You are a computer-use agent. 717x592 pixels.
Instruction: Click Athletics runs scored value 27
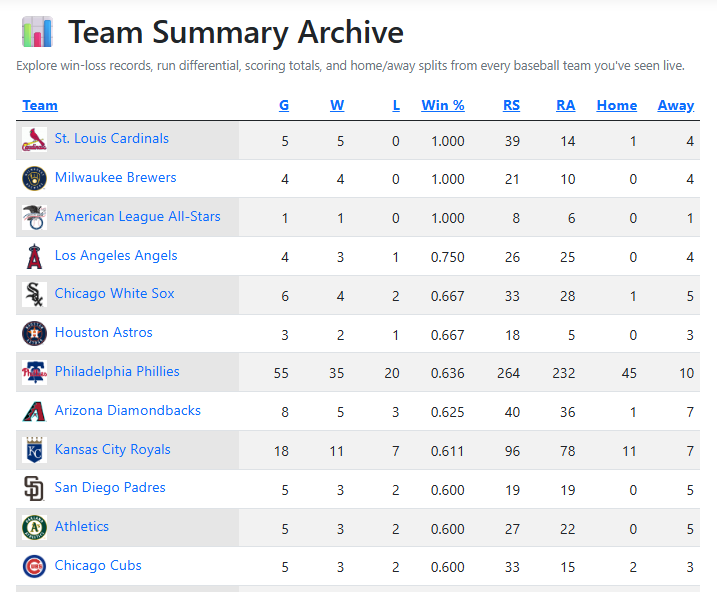coord(513,529)
